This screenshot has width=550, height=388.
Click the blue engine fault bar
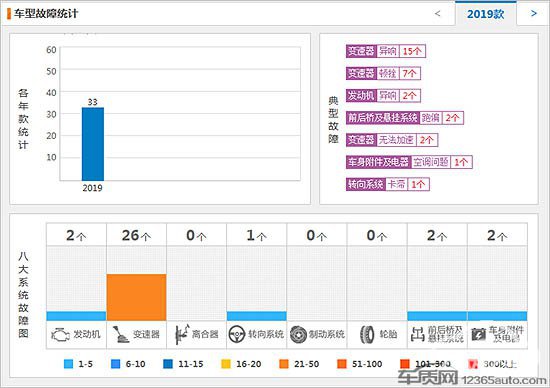click(x=76, y=316)
